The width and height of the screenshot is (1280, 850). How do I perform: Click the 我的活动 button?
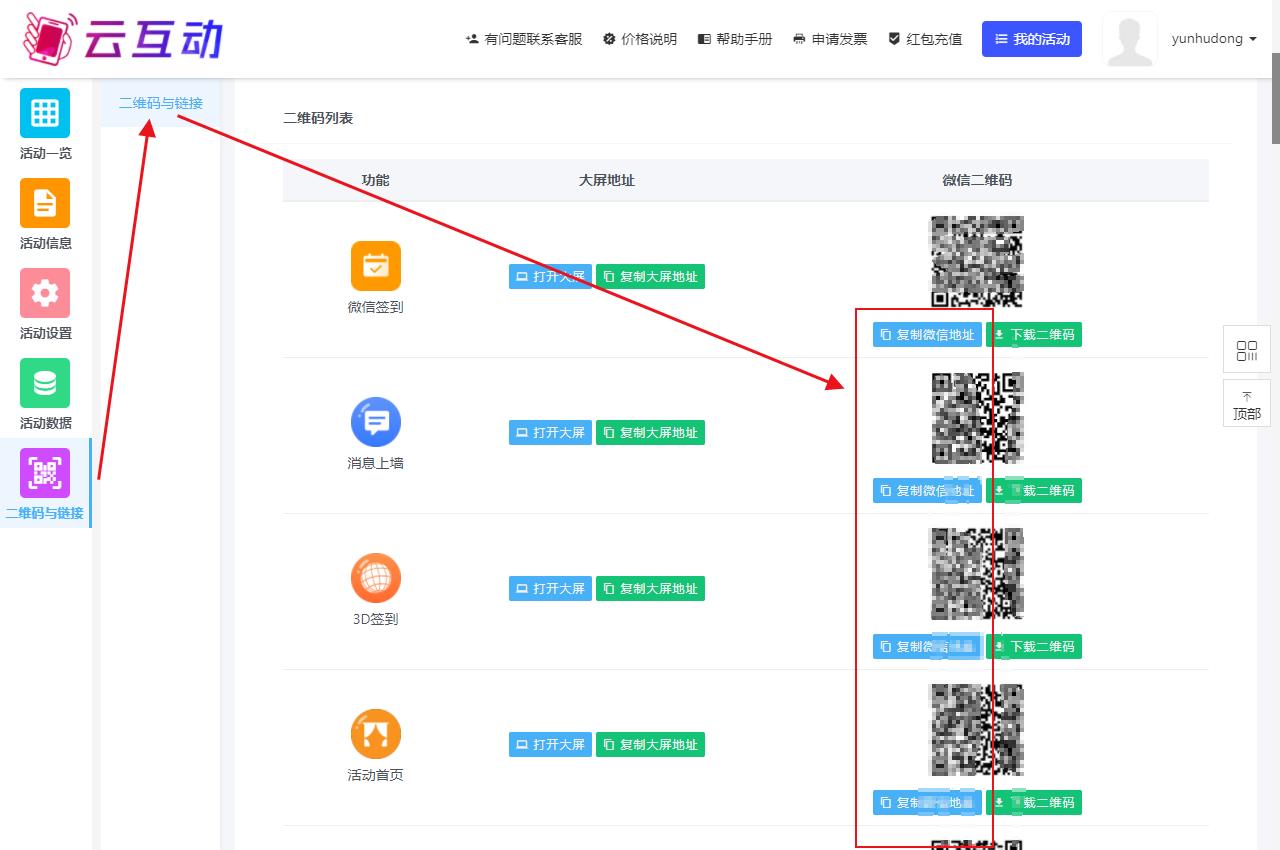pyautogui.click(x=1032, y=39)
